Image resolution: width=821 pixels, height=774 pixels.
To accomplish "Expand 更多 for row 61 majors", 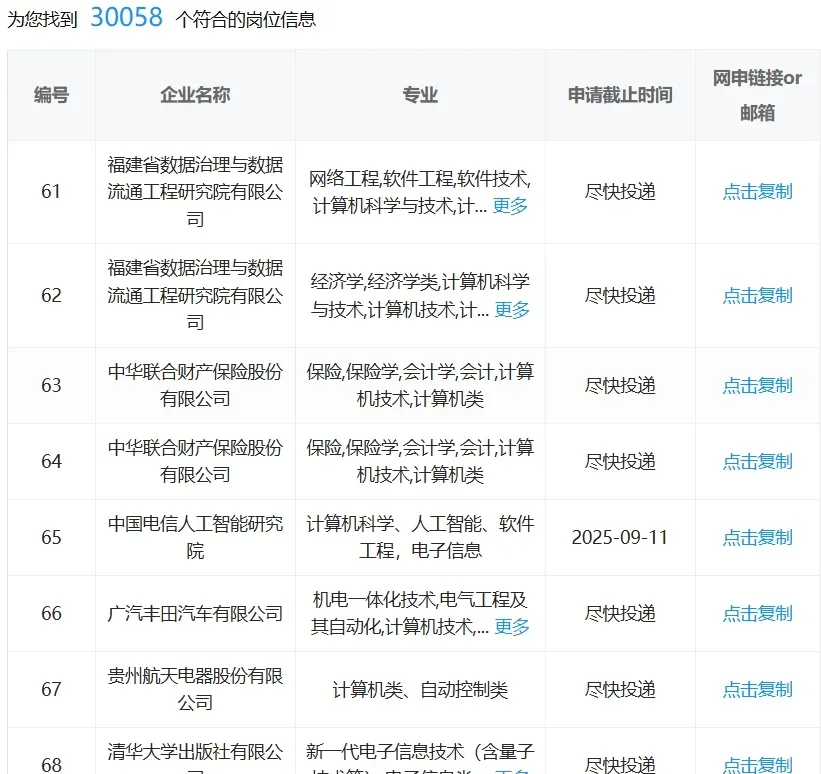I will click(x=510, y=206).
